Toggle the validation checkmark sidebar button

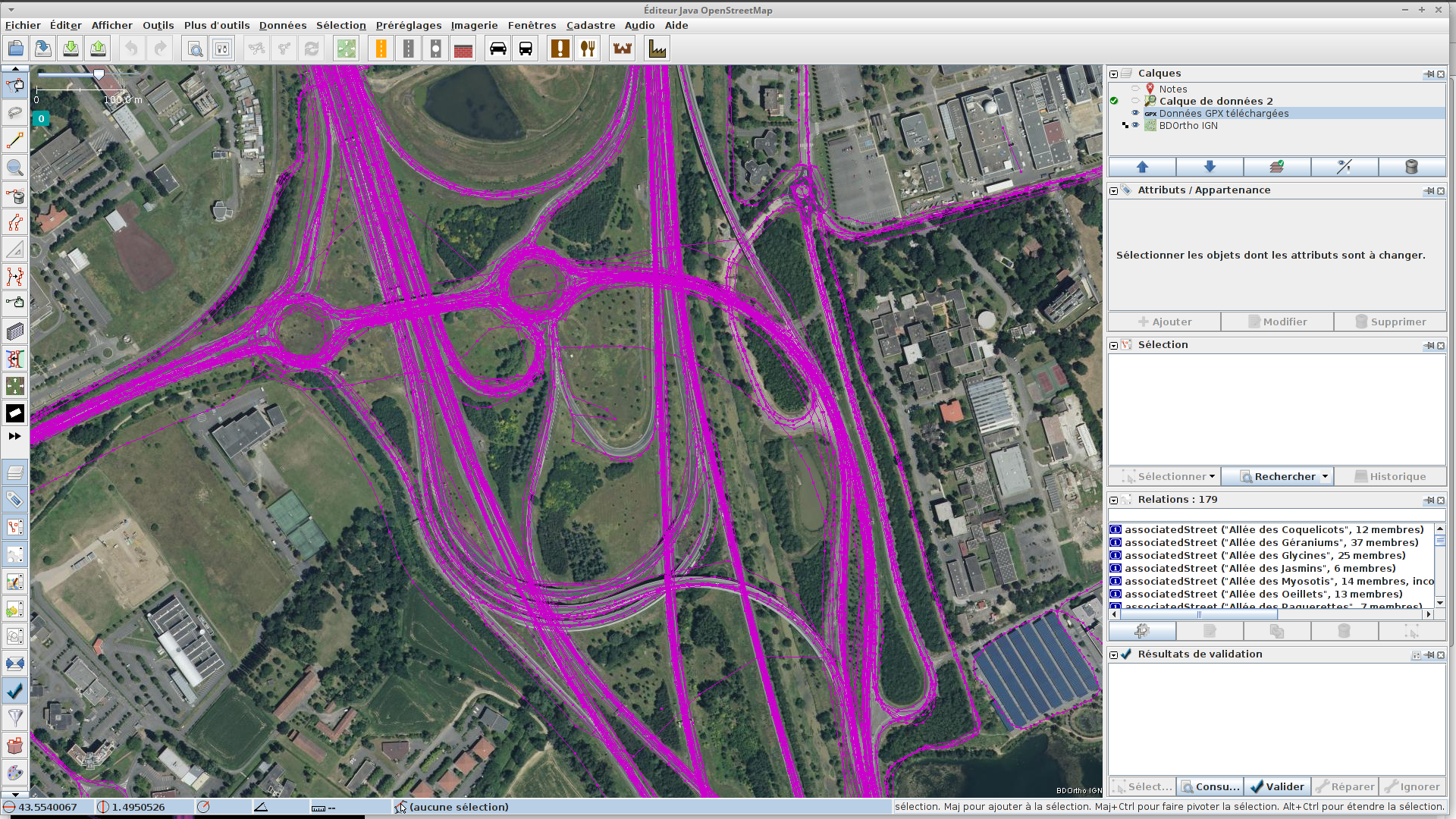pyautogui.click(x=15, y=691)
